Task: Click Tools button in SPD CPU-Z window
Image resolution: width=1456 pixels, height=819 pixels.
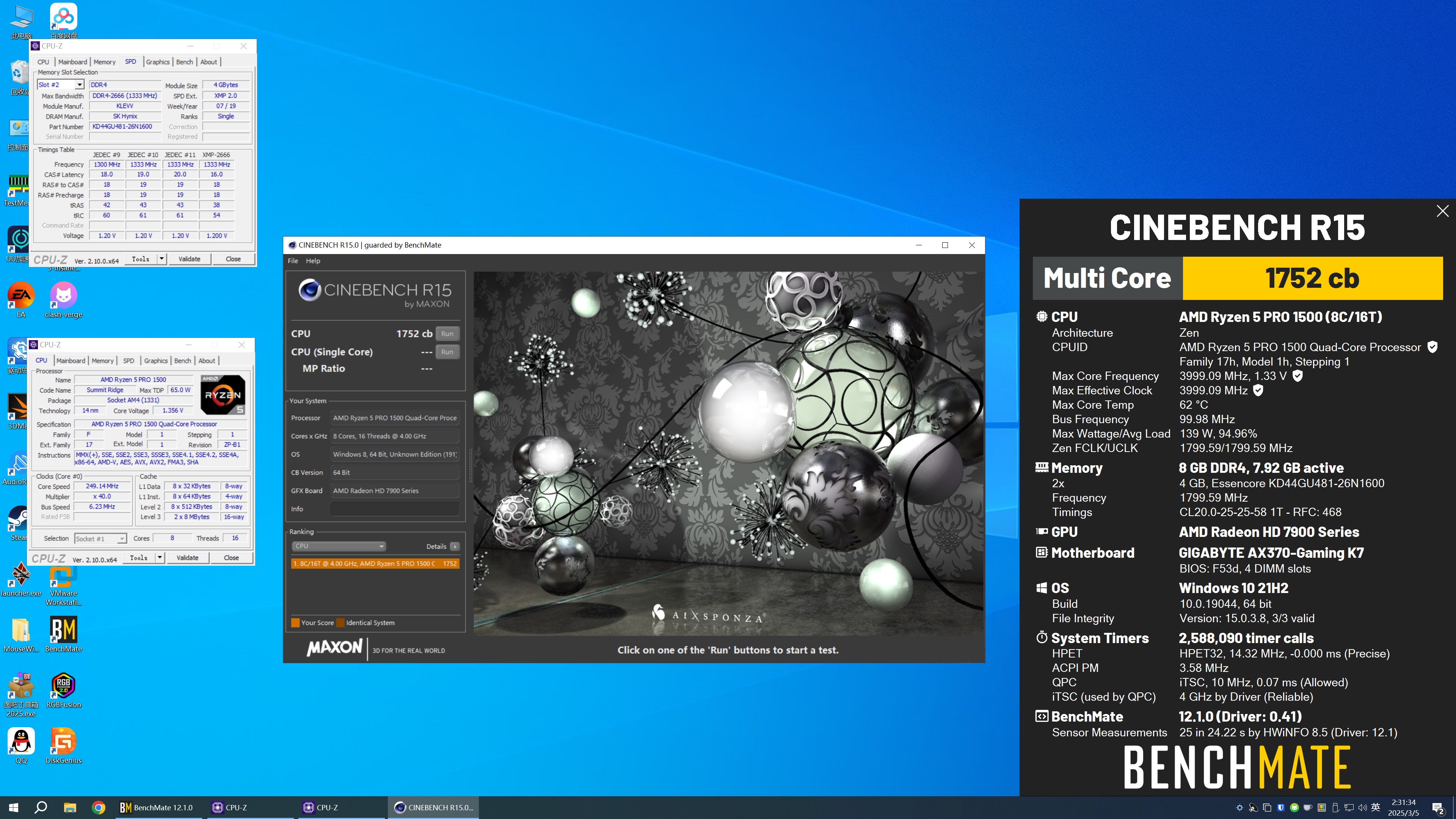Action: tap(141, 259)
